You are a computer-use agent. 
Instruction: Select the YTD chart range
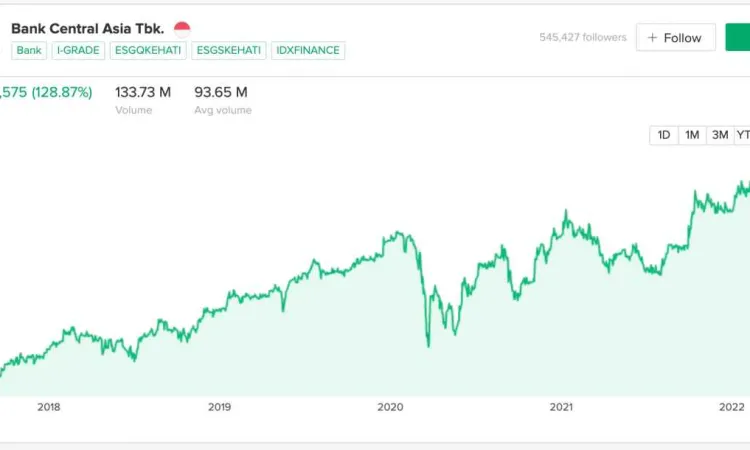(x=742, y=135)
